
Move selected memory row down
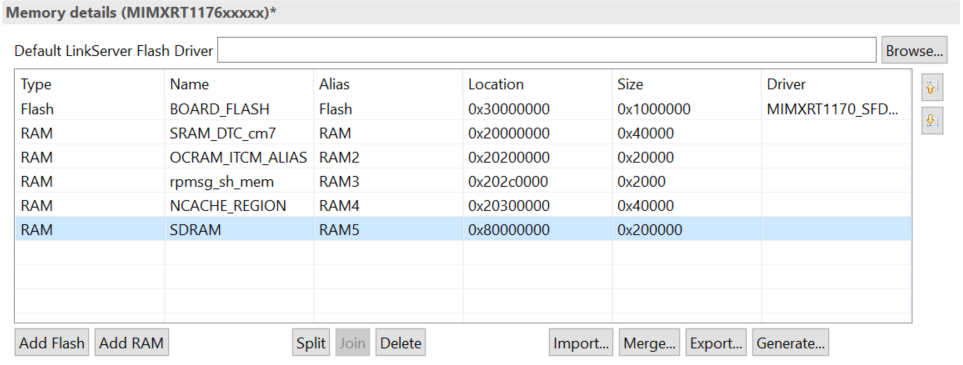[931, 121]
